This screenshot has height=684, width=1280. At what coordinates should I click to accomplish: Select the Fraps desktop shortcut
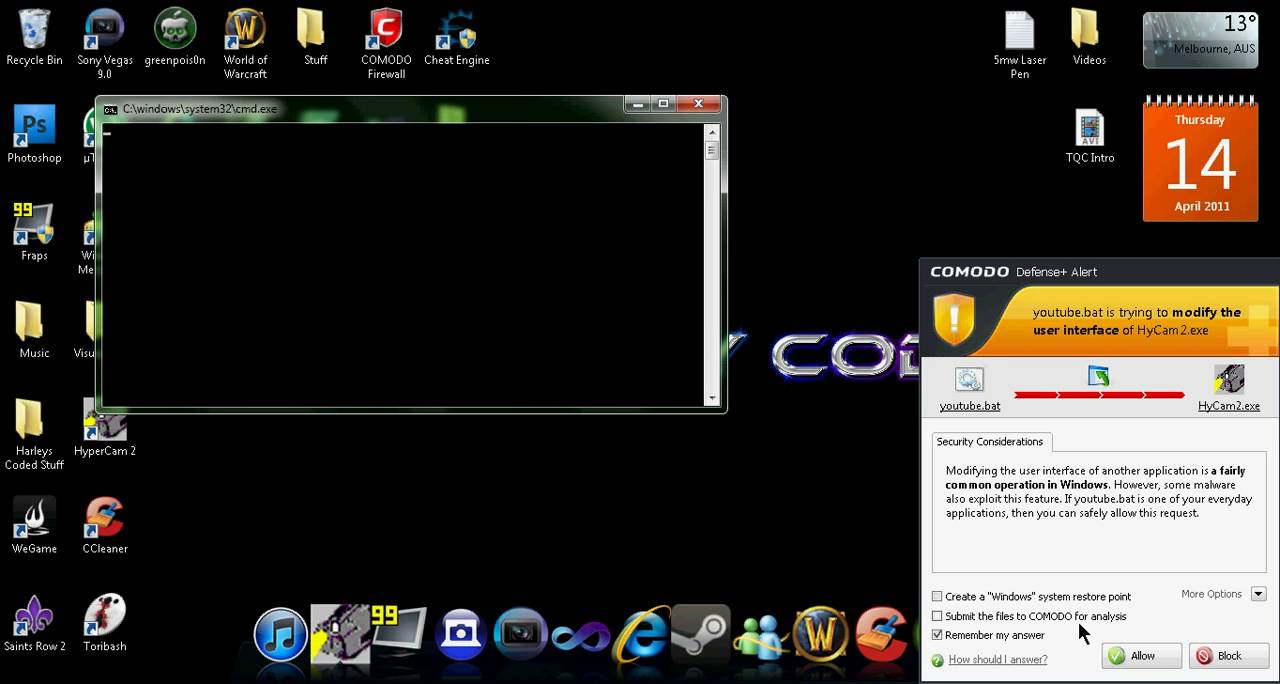pyautogui.click(x=34, y=232)
